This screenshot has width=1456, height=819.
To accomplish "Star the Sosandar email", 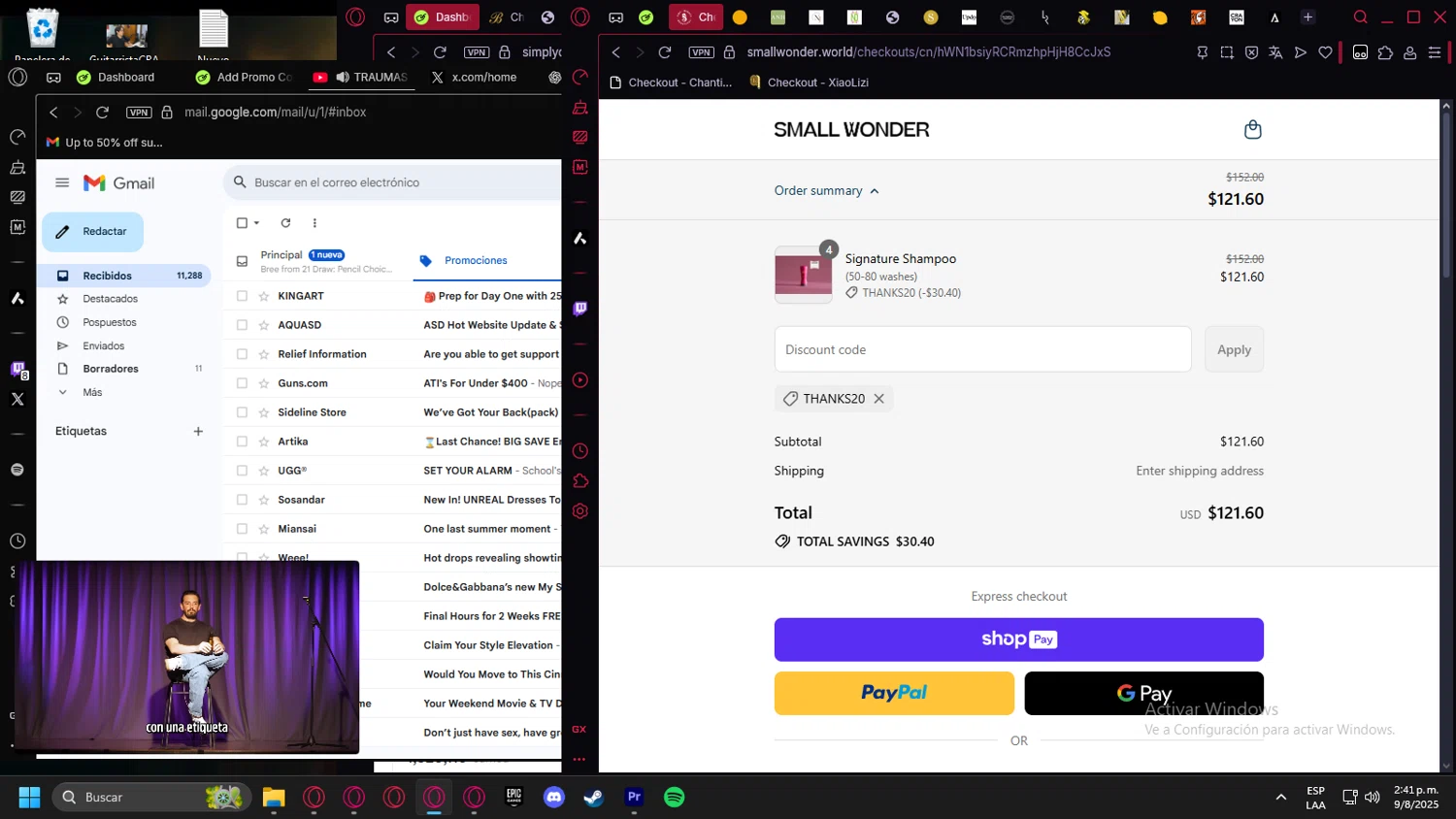I will 263,500.
